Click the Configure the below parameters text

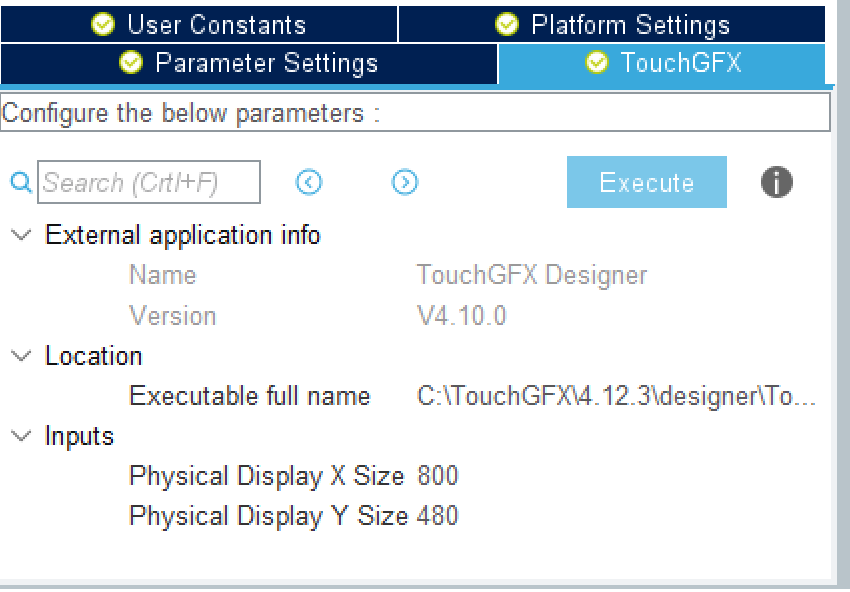pos(191,114)
